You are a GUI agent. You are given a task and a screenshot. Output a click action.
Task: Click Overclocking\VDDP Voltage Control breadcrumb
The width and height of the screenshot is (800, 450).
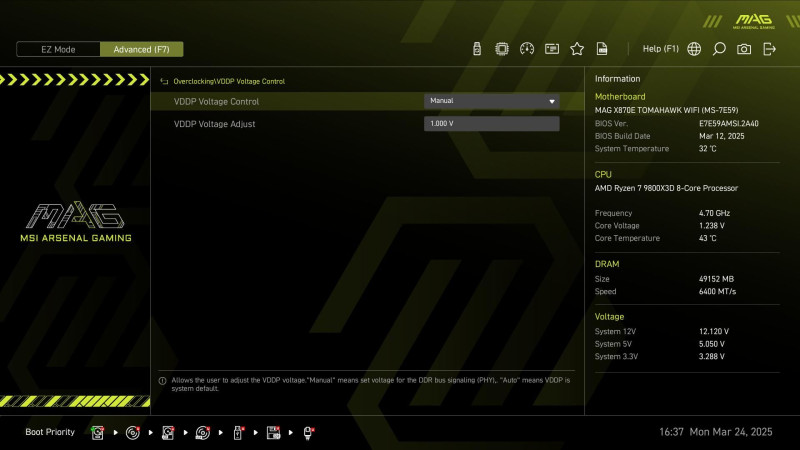coord(229,82)
